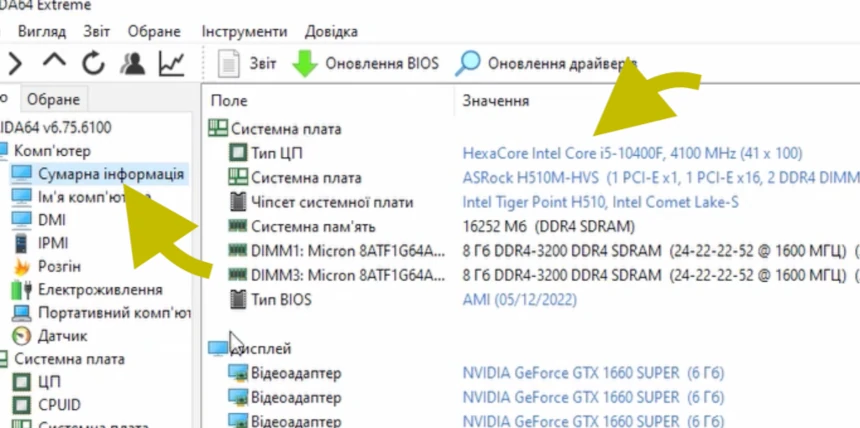Select Сумарна інформація tree item
Image resolution: width=860 pixels, height=428 pixels.
coord(111,174)
